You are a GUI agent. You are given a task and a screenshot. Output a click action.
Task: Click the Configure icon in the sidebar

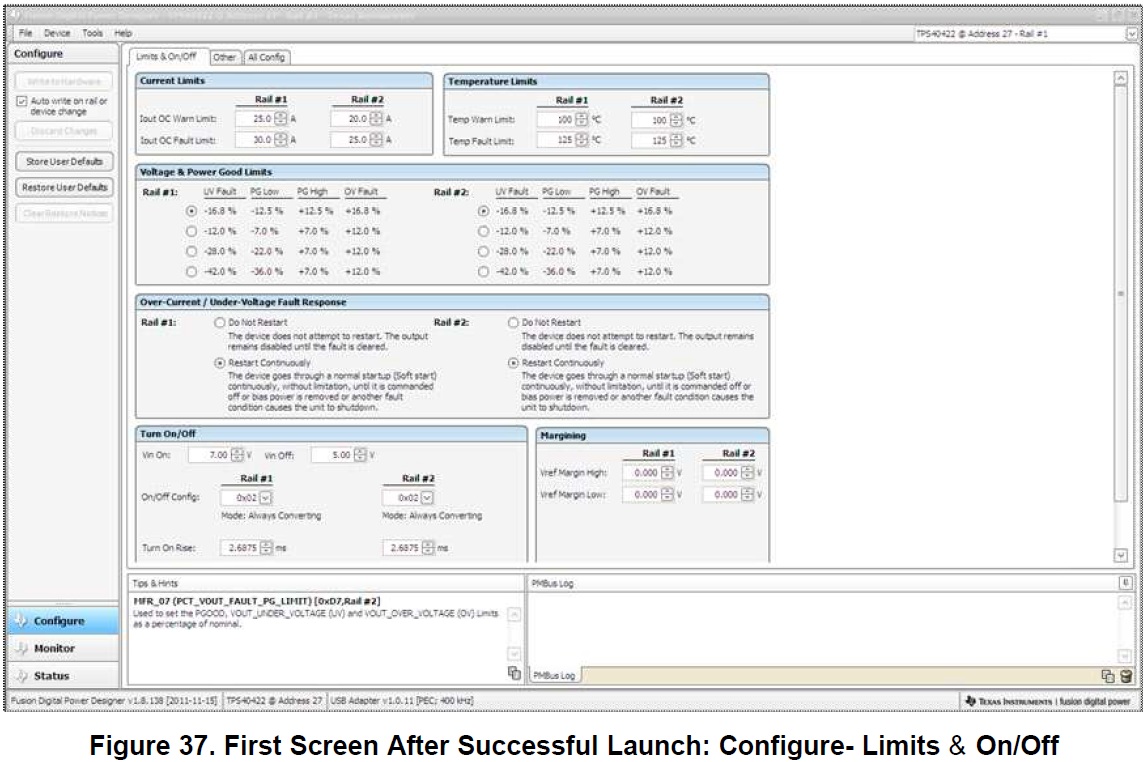(x=22, y=621)
